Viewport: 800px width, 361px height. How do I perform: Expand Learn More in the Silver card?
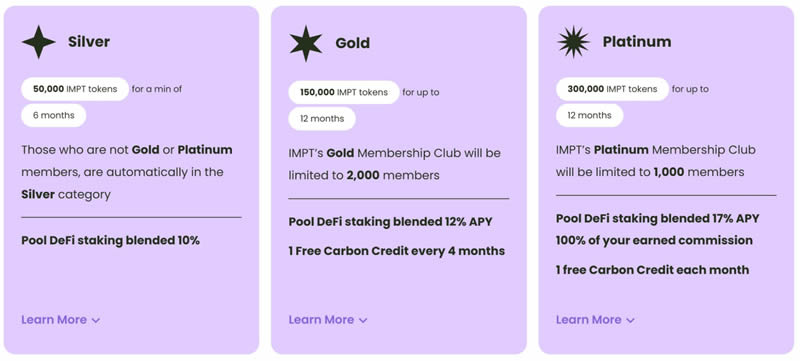tap(61, 320)
